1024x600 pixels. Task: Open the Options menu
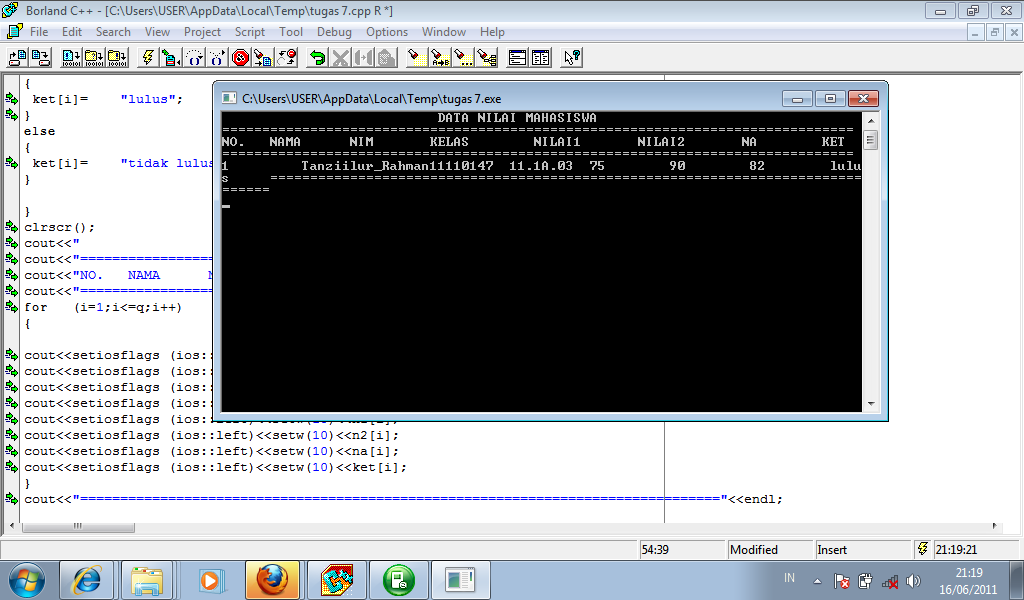pyautogui.click(x=387, y=32)
